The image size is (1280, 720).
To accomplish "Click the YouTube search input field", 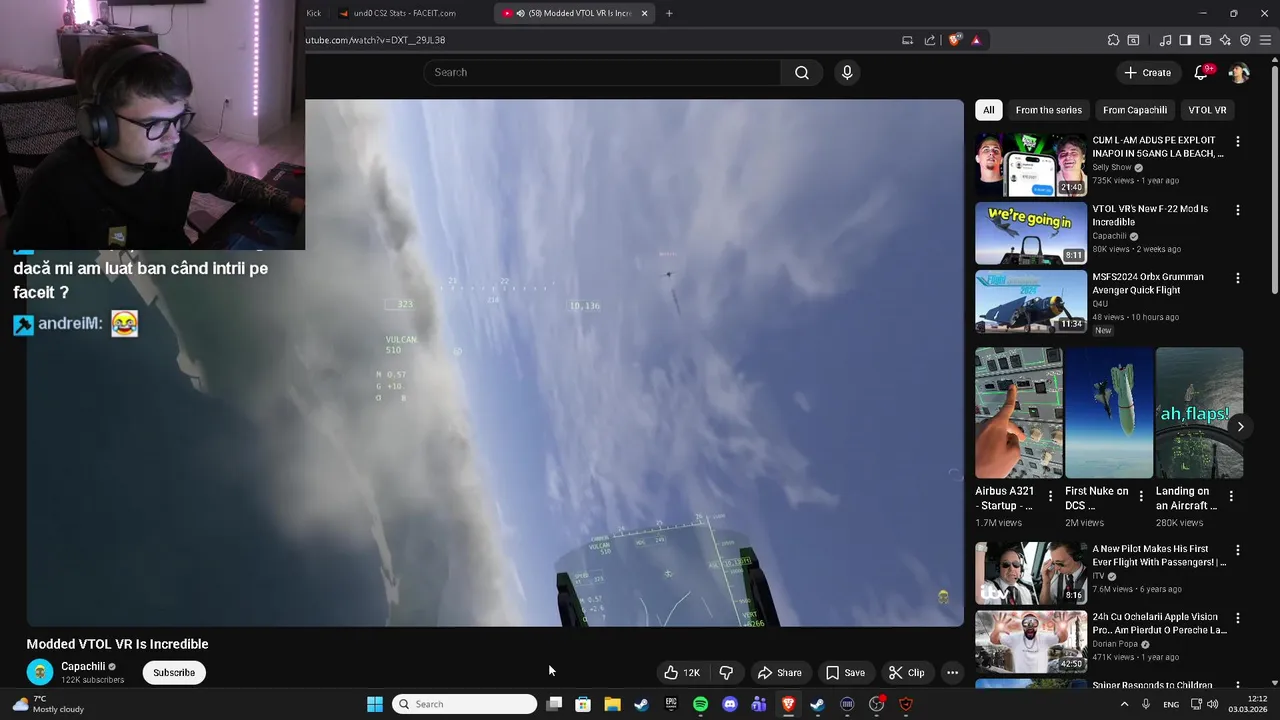I will [x=602, y=72].
